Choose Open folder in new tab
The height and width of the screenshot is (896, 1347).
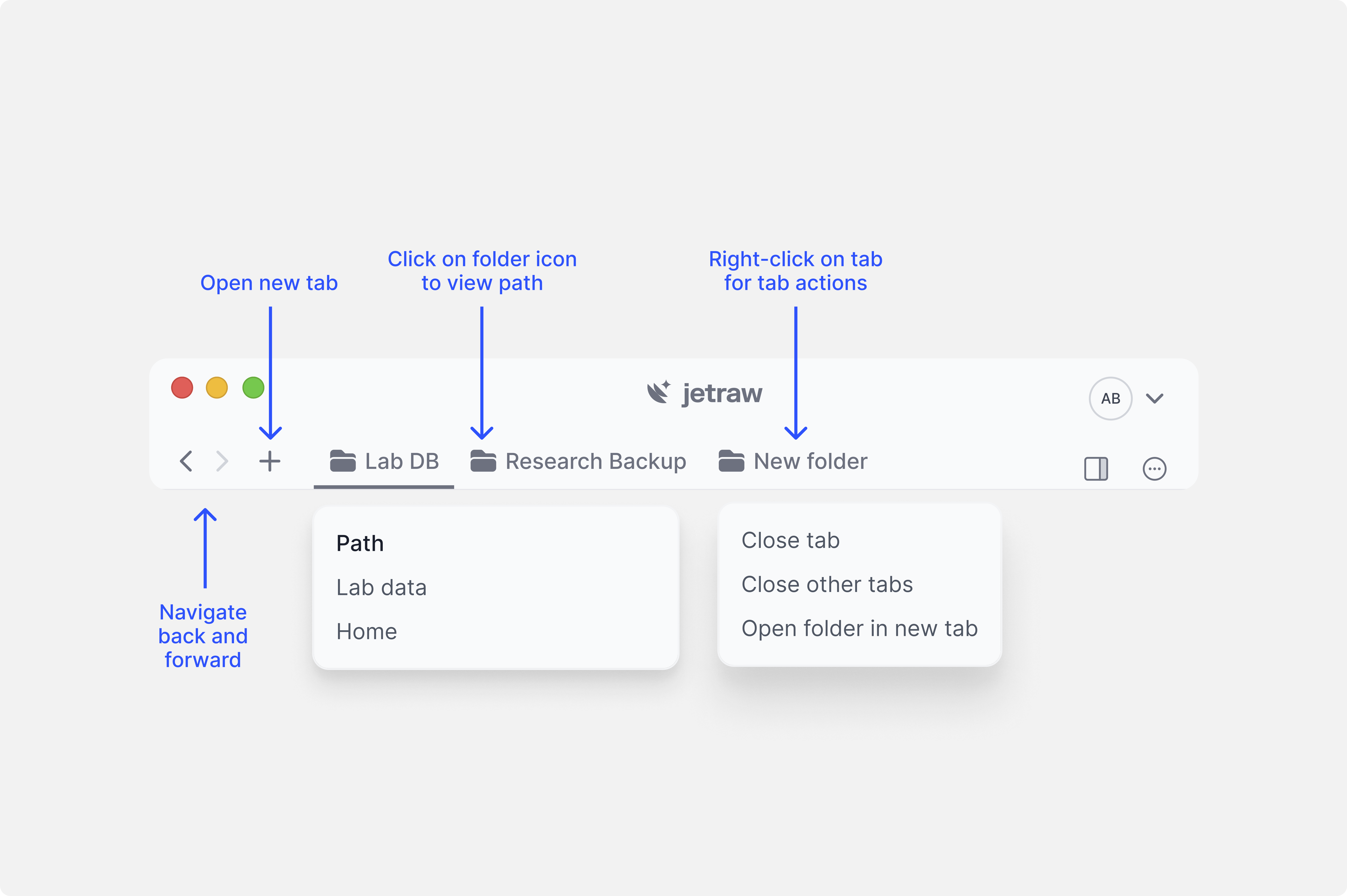coord(859,628)
